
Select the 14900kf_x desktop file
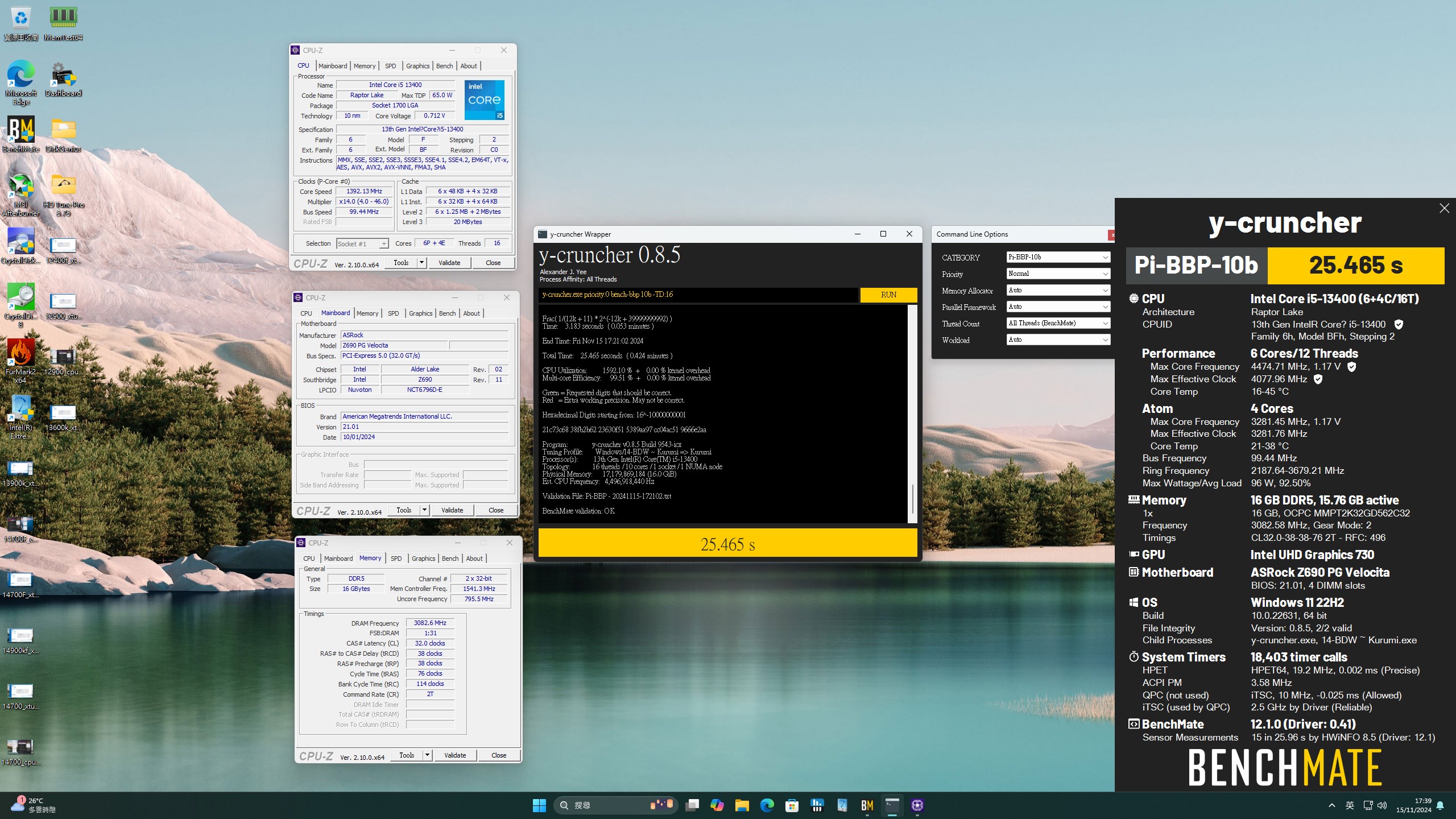coord(21,640)
